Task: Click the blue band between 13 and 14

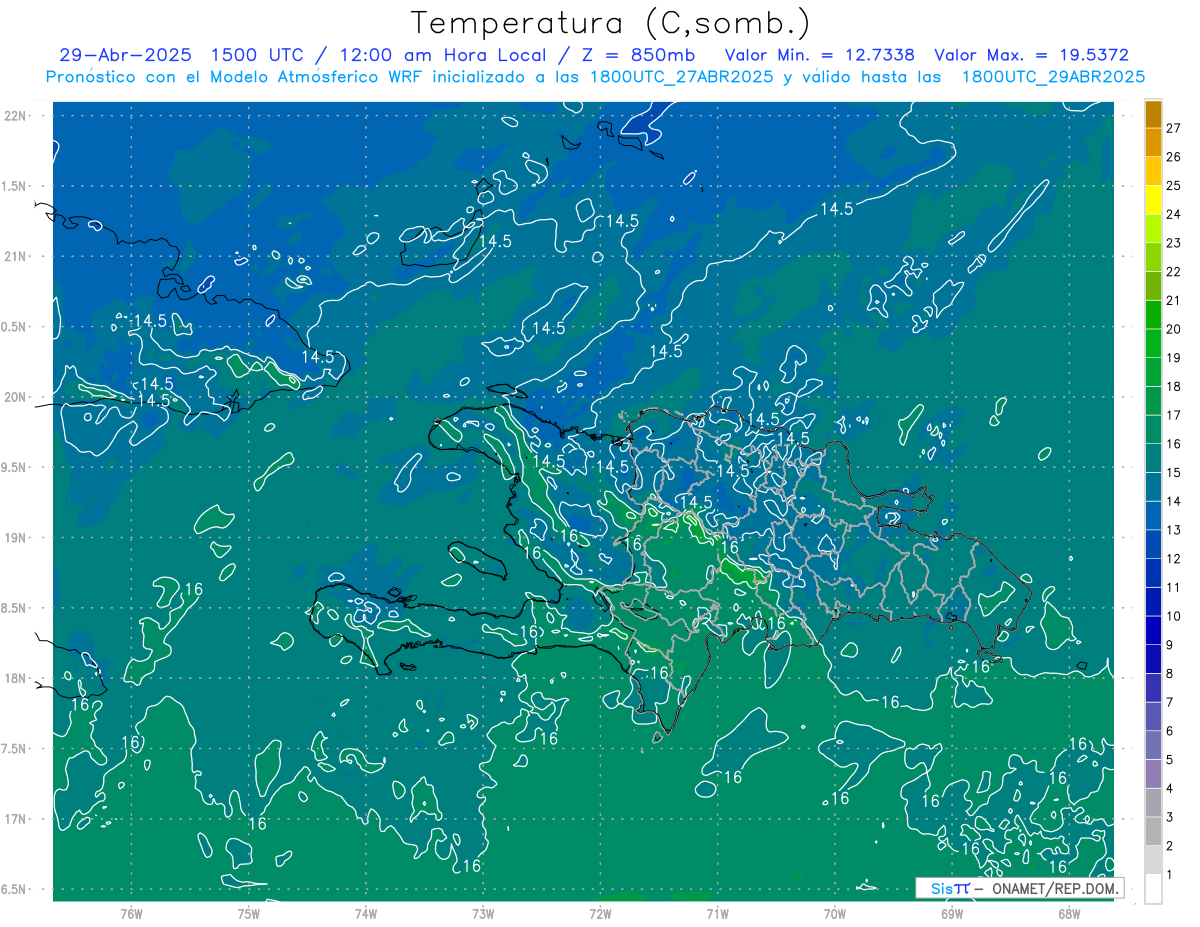Action: pyautogui.click(x=1153, y=515)
